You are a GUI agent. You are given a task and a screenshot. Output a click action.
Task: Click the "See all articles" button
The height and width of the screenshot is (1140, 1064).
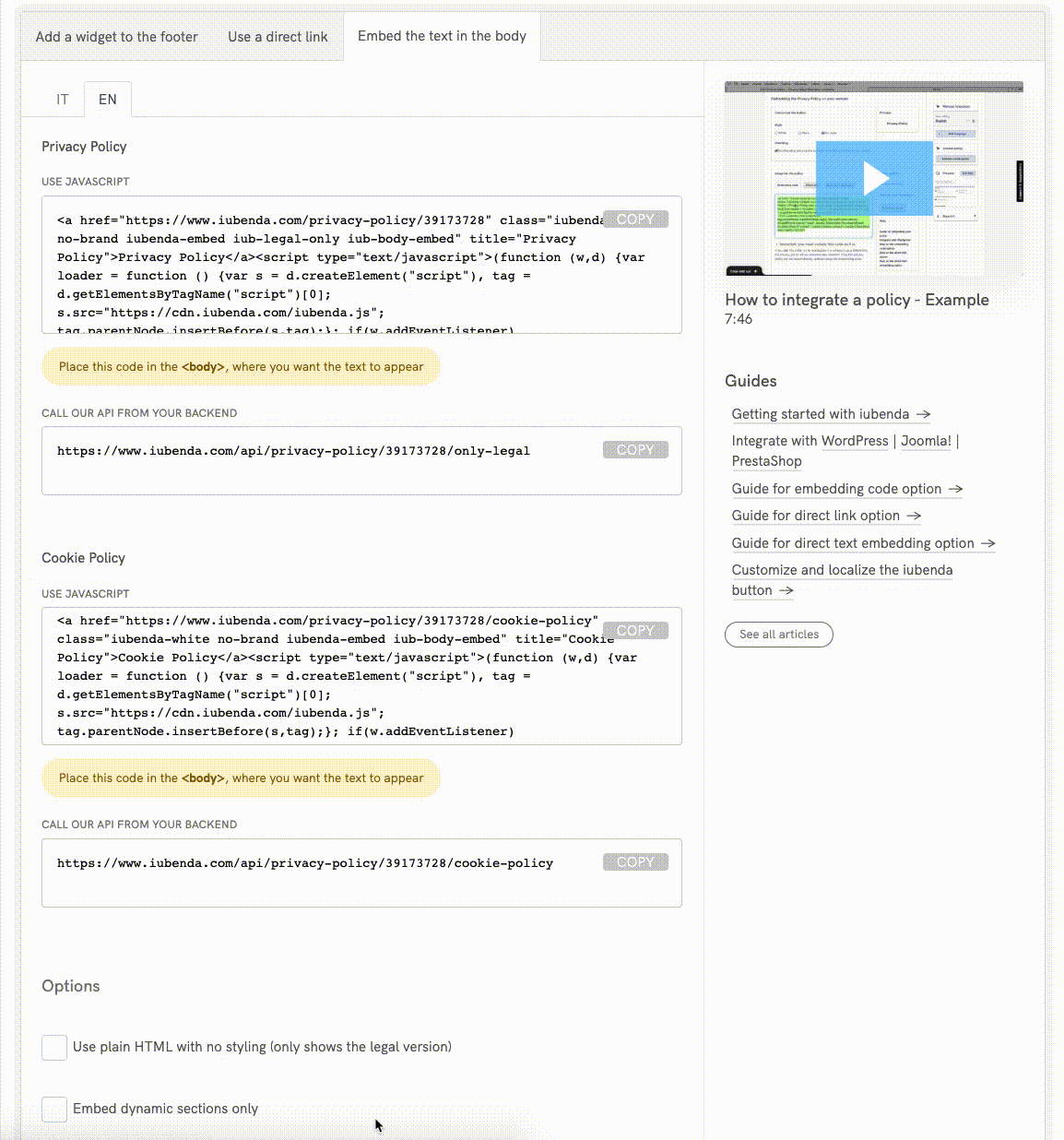coord(778,635)
